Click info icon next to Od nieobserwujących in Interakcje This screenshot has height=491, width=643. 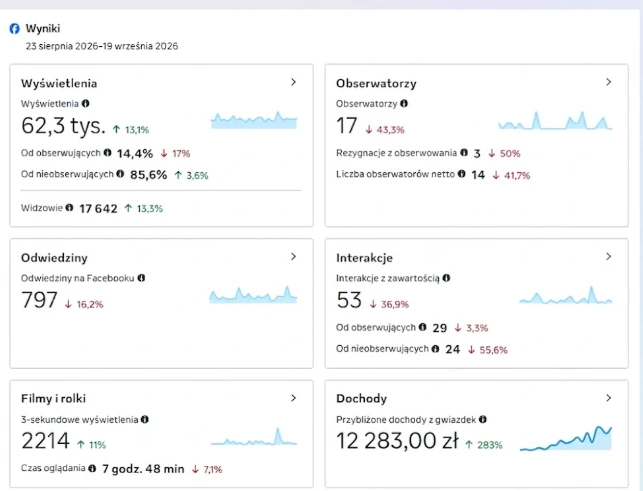tap(436, 349)
